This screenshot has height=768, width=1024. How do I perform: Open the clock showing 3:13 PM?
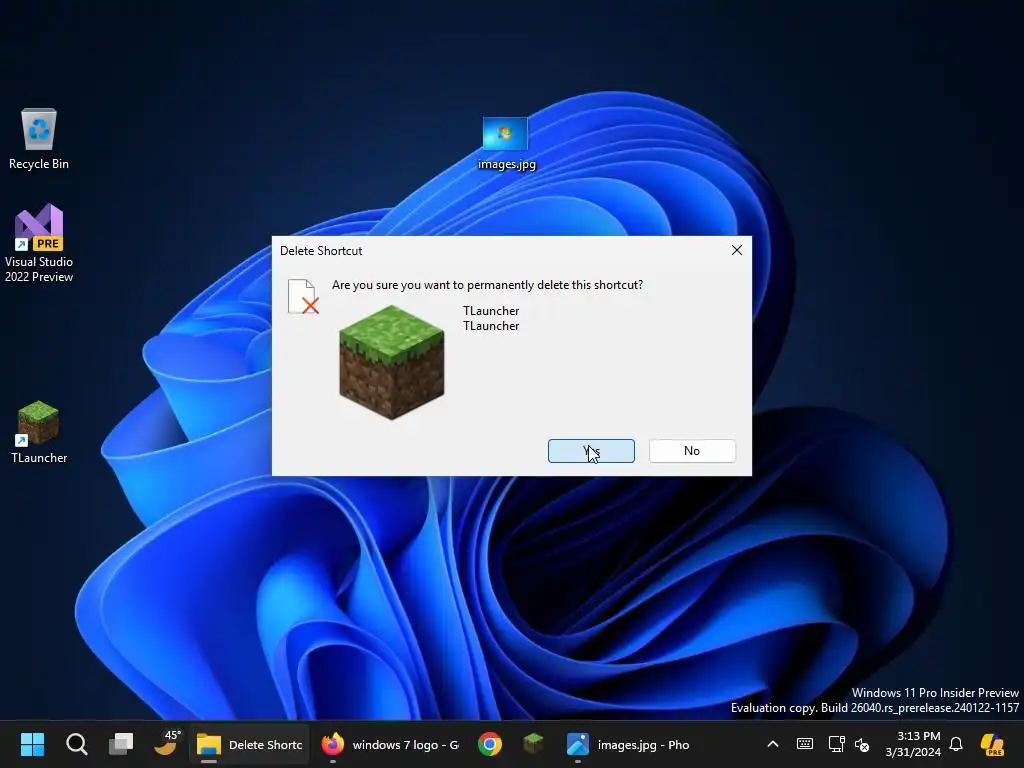point(913,744)
